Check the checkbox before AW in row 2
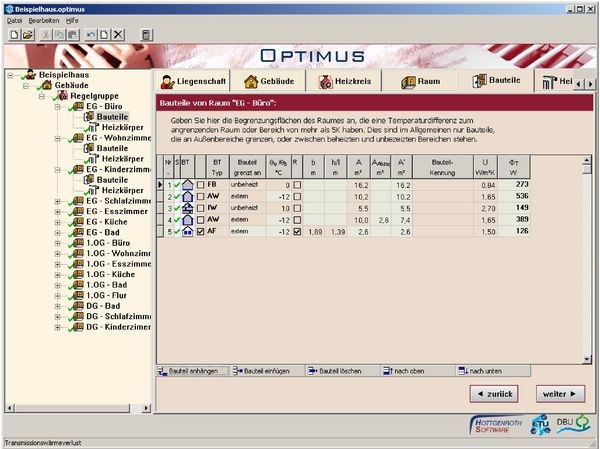The image size is (600, 449). click(200, 197)
